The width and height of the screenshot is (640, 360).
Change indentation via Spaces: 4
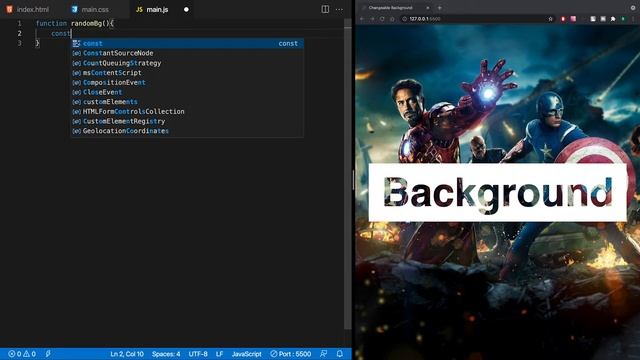(x=166, y=354)
